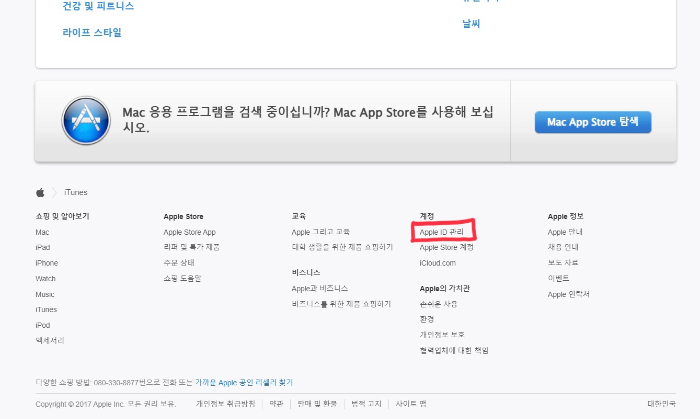The width and height of the screenshot is (700, 419).
Task: Open the 'Apple ID 관리' link
Action: click(x=442, y=232)
